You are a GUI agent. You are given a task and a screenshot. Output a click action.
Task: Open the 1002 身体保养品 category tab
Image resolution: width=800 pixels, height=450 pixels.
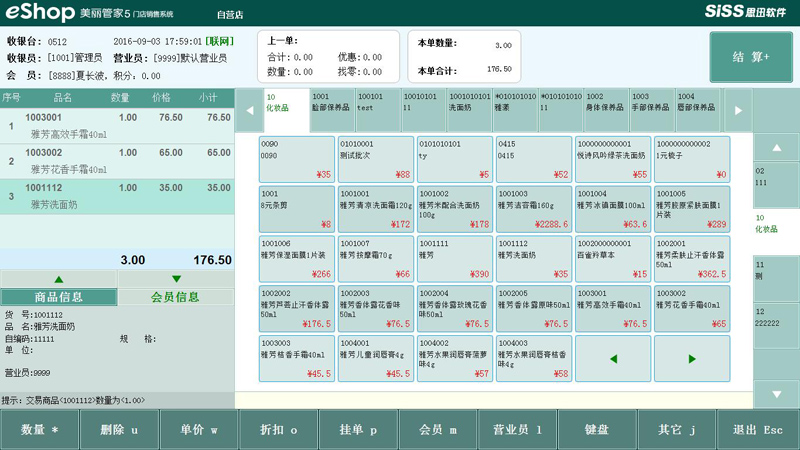pos(606,110)
